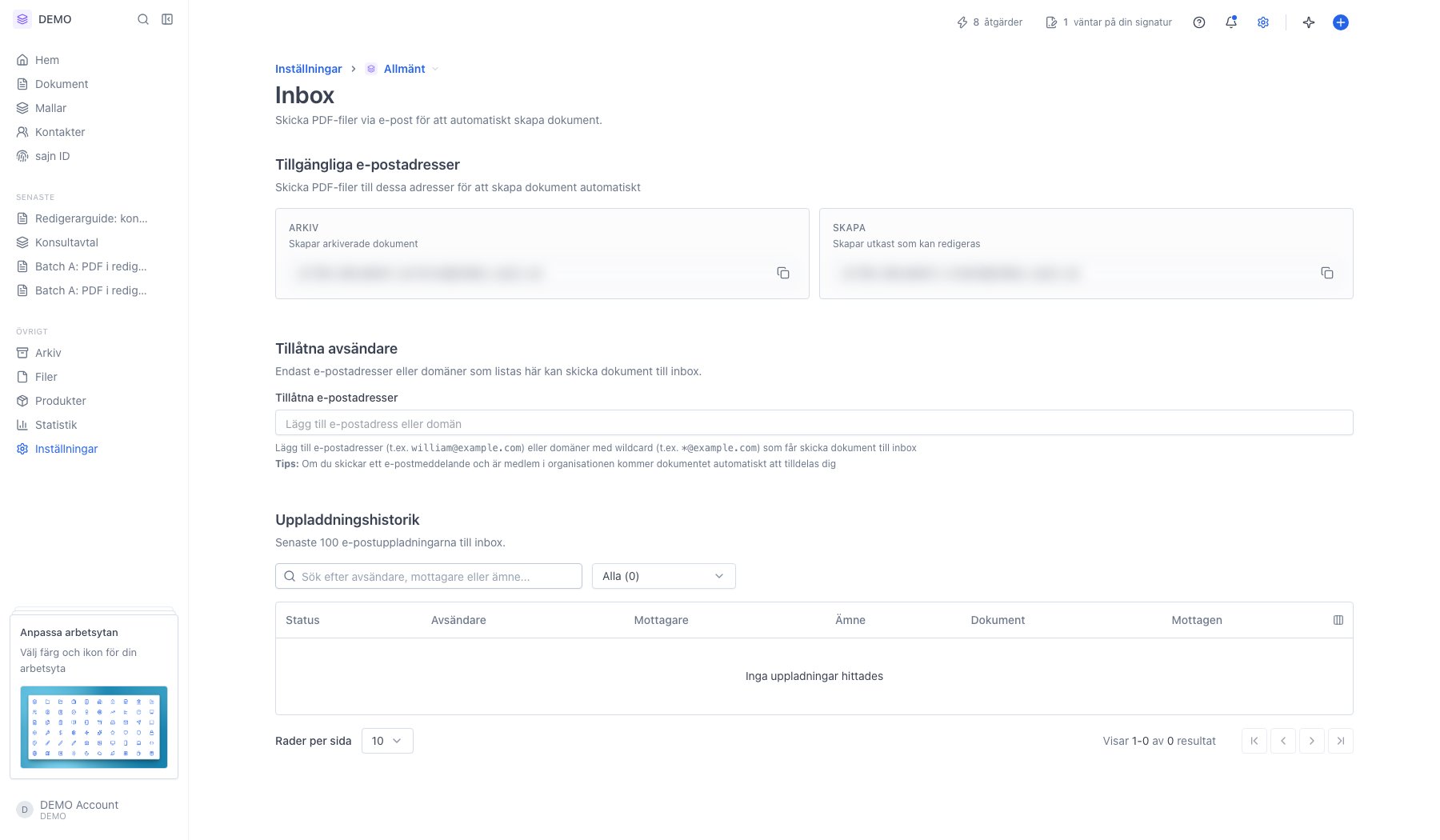Navigate to Hem in sidebar
1440x840 pixels.
point(47,60)
